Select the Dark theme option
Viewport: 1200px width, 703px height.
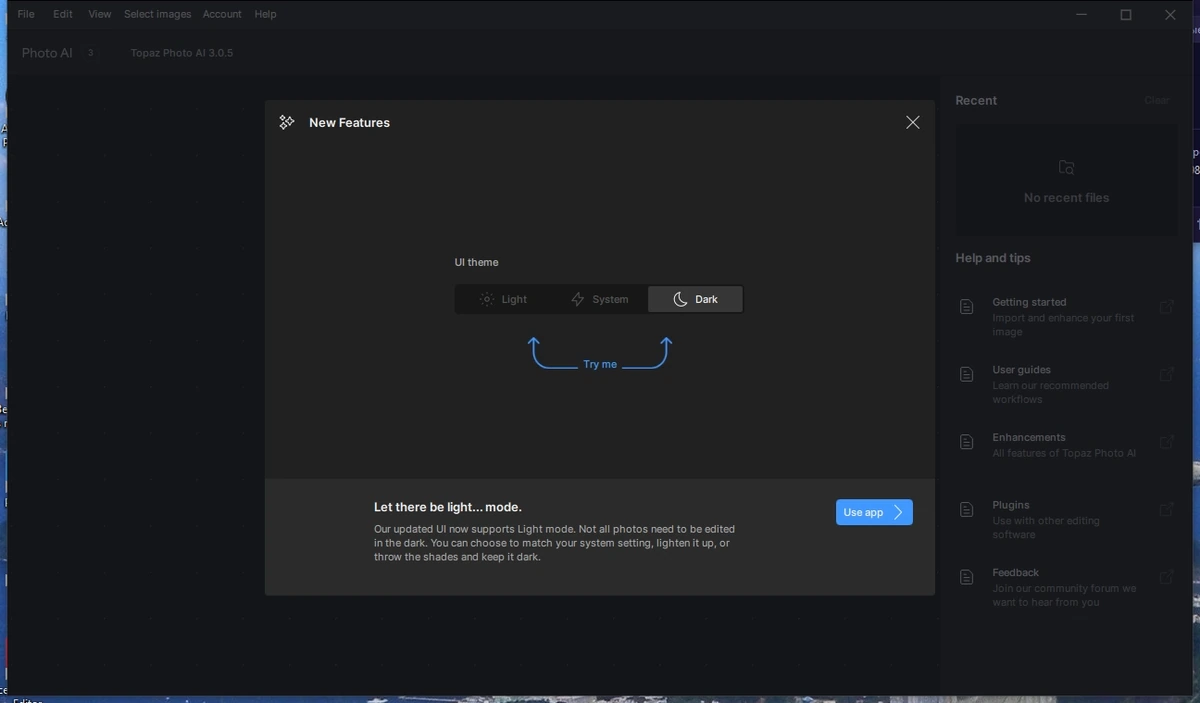(695, 299)
